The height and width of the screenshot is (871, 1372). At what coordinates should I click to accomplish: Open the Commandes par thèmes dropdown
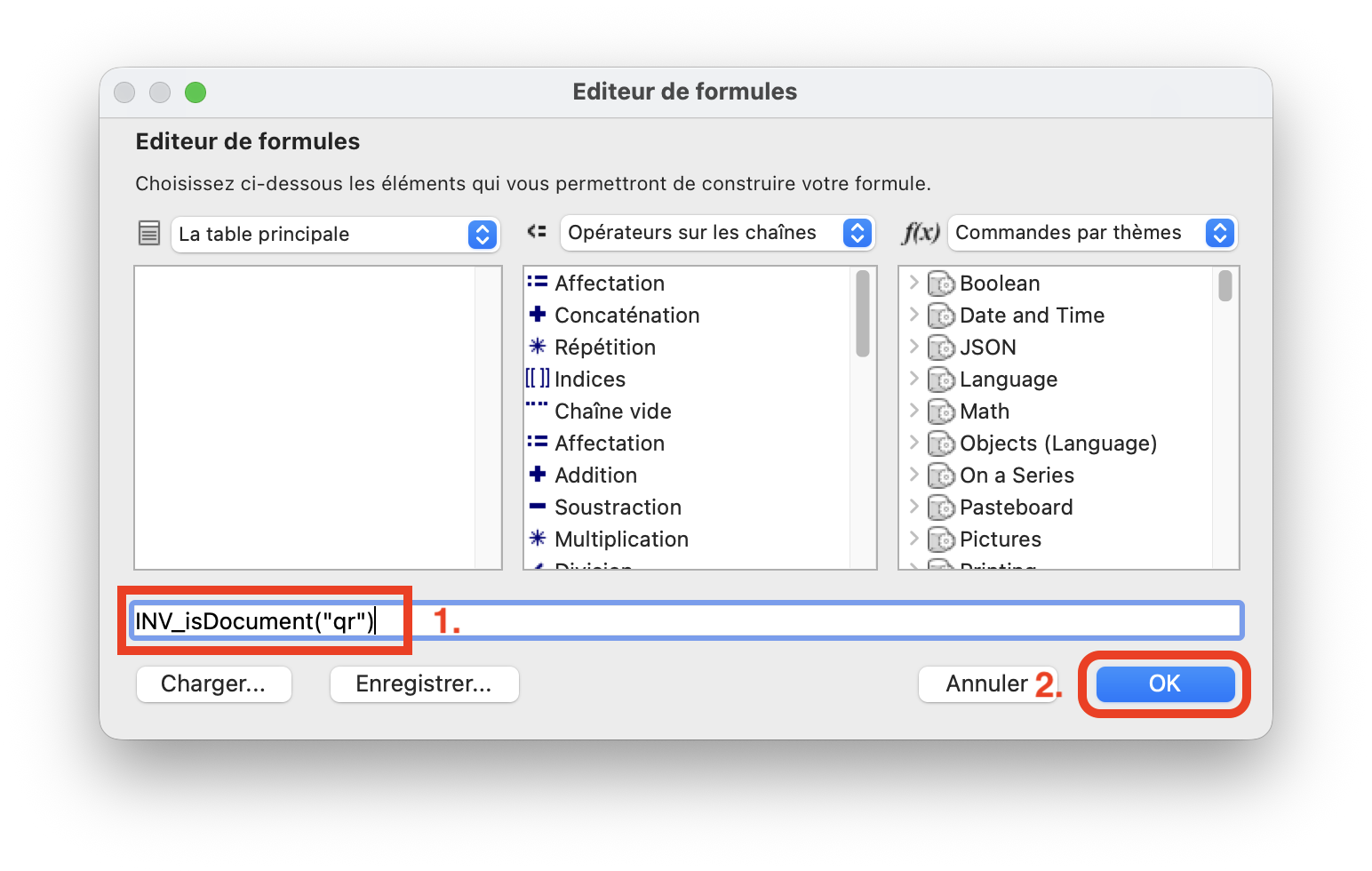tap(1092, 233)
